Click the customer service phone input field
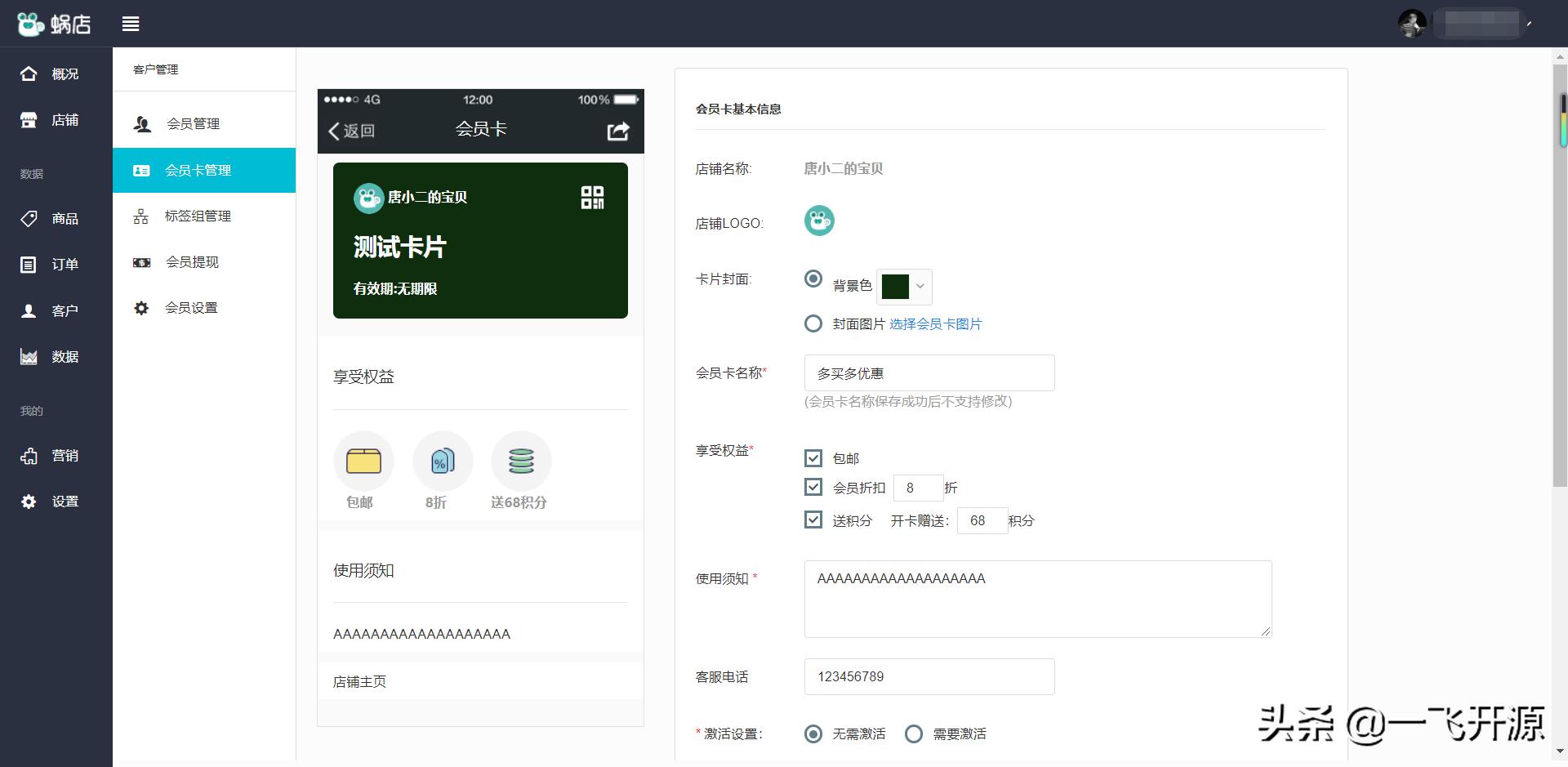 pyautogui.click(x=929, y=676)
